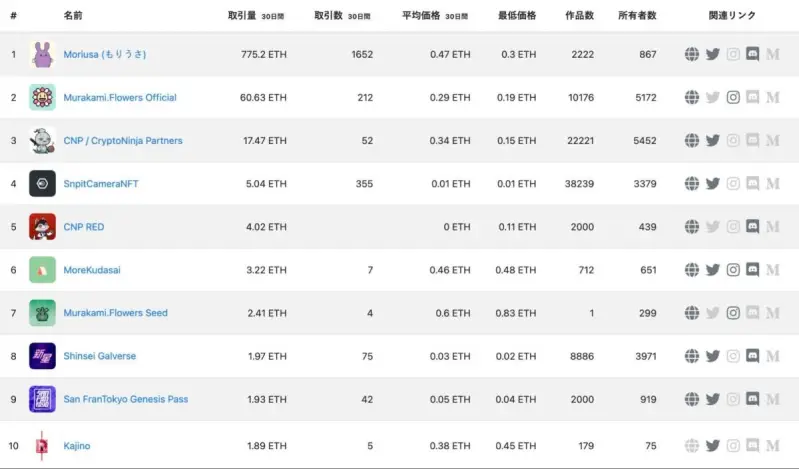Click the CryptoNinja Partners character thumbnail
Screen dimensions: 799x469
(x=42, y=140)
